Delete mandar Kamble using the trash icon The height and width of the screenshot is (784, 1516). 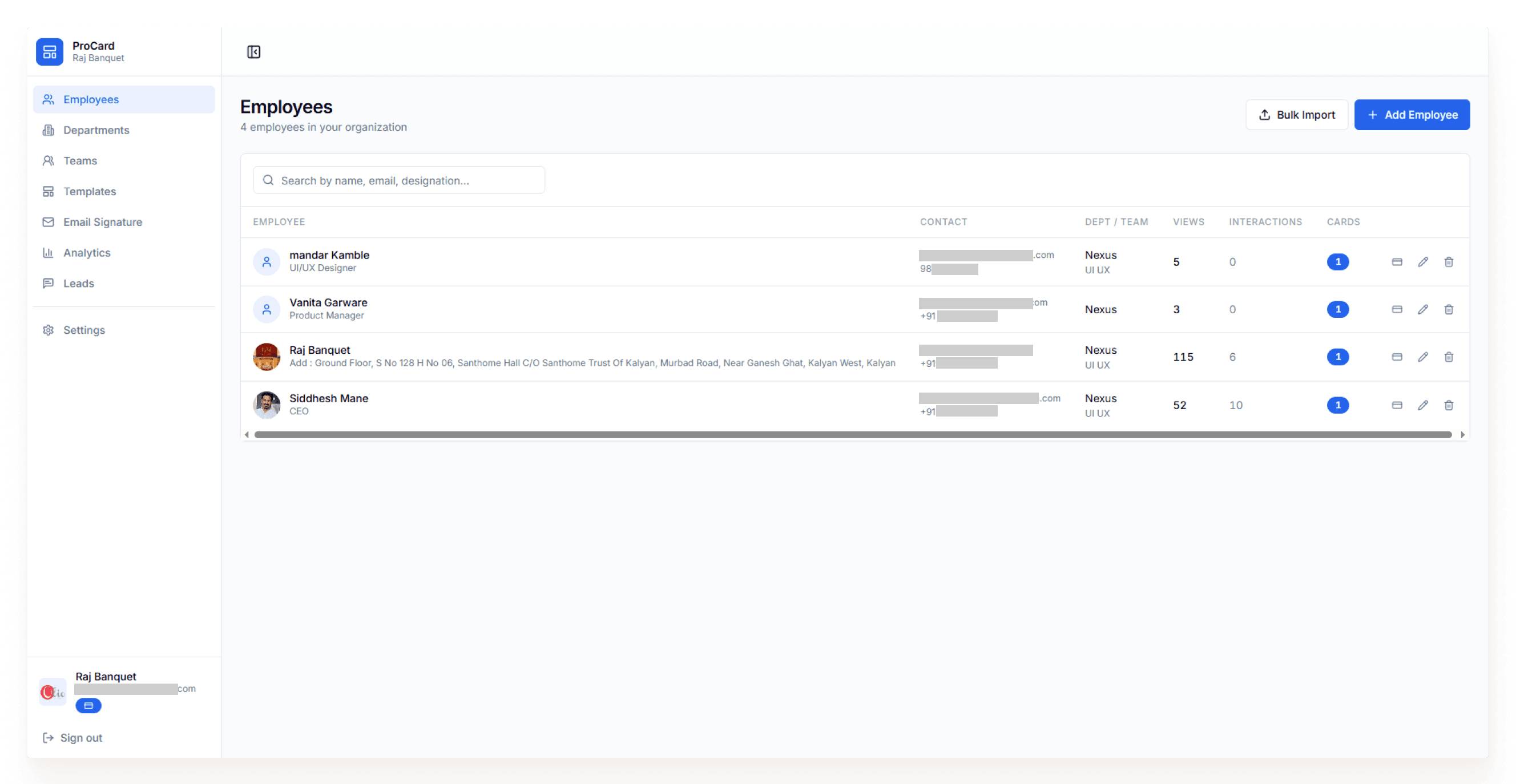pos(1448,262)
